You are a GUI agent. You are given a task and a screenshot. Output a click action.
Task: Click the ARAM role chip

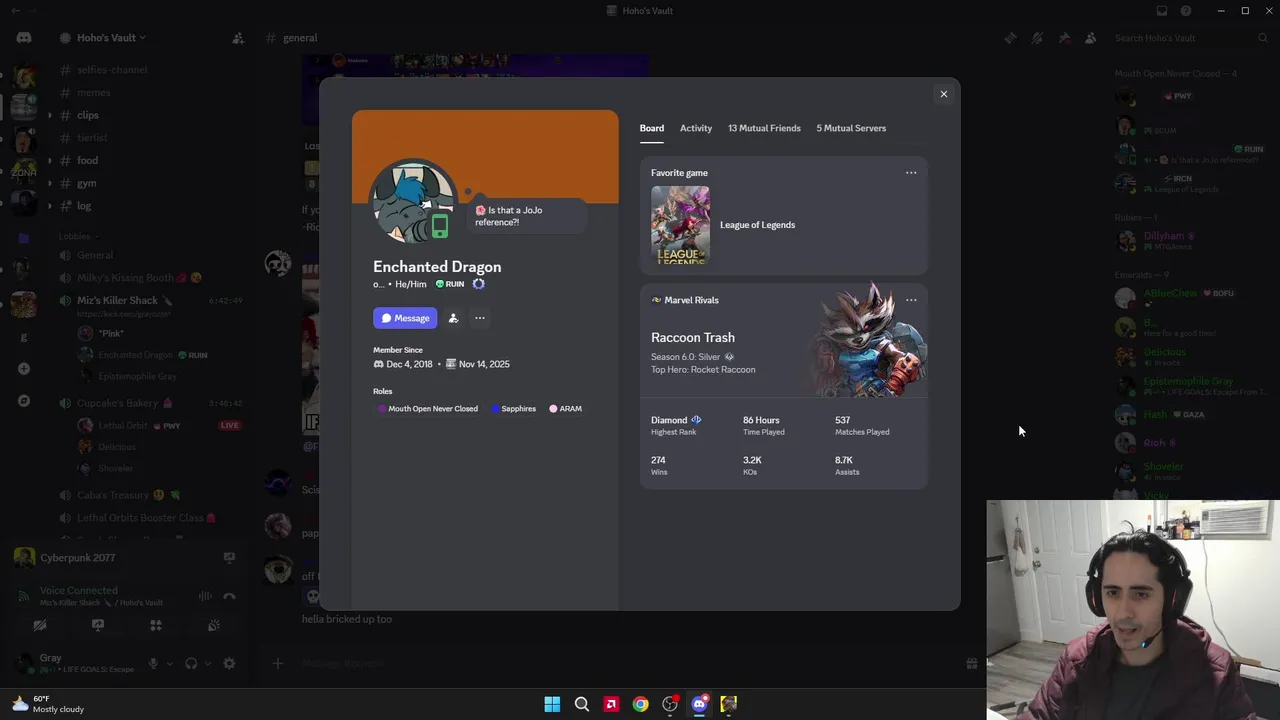pyautogui.click(x=565, y=409)
